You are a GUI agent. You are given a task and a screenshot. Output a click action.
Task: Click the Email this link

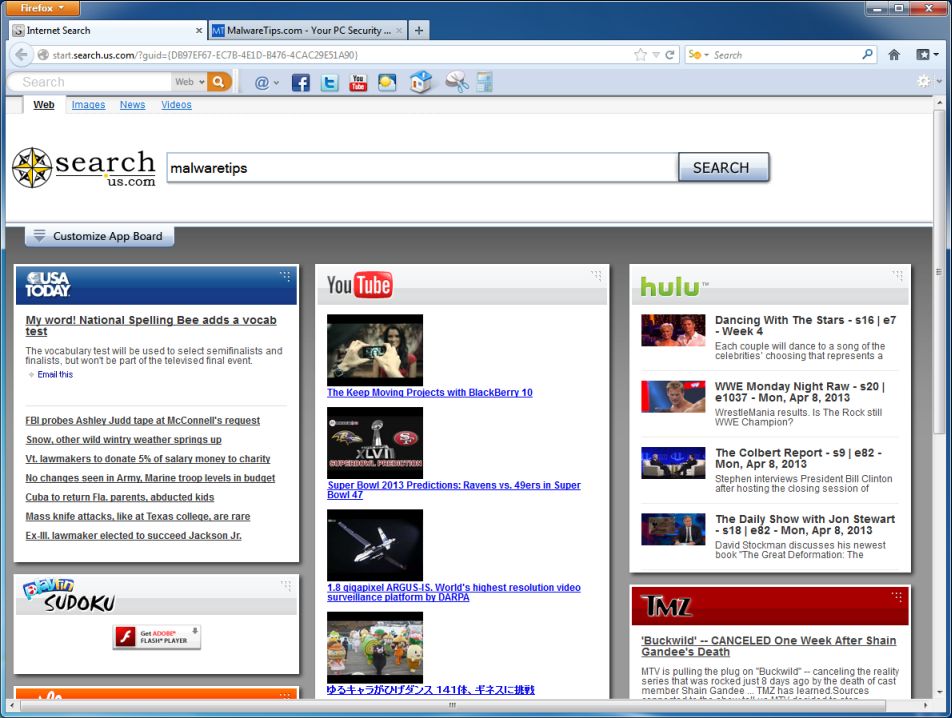[55, 374]
